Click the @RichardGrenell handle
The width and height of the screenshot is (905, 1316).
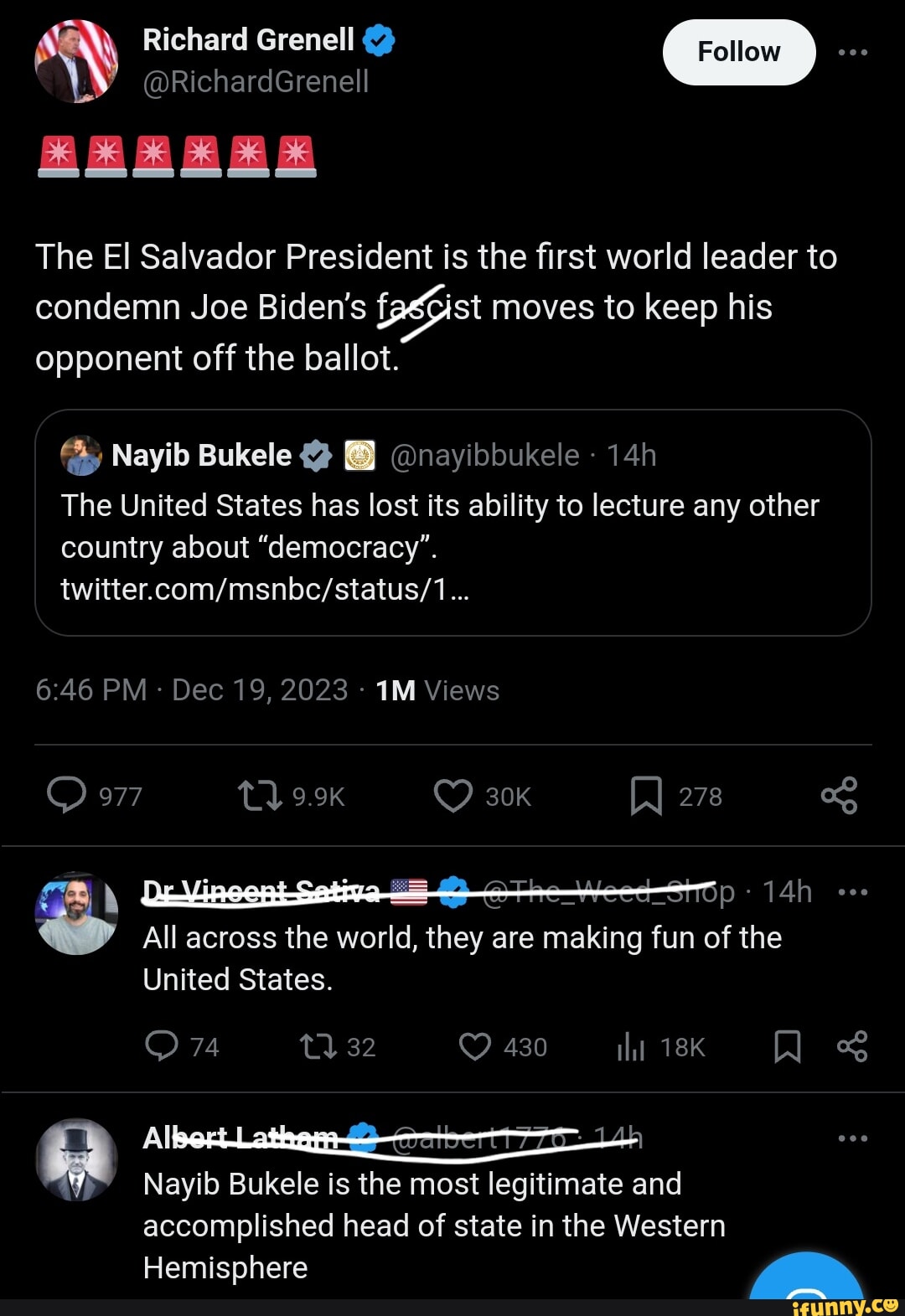256,82
